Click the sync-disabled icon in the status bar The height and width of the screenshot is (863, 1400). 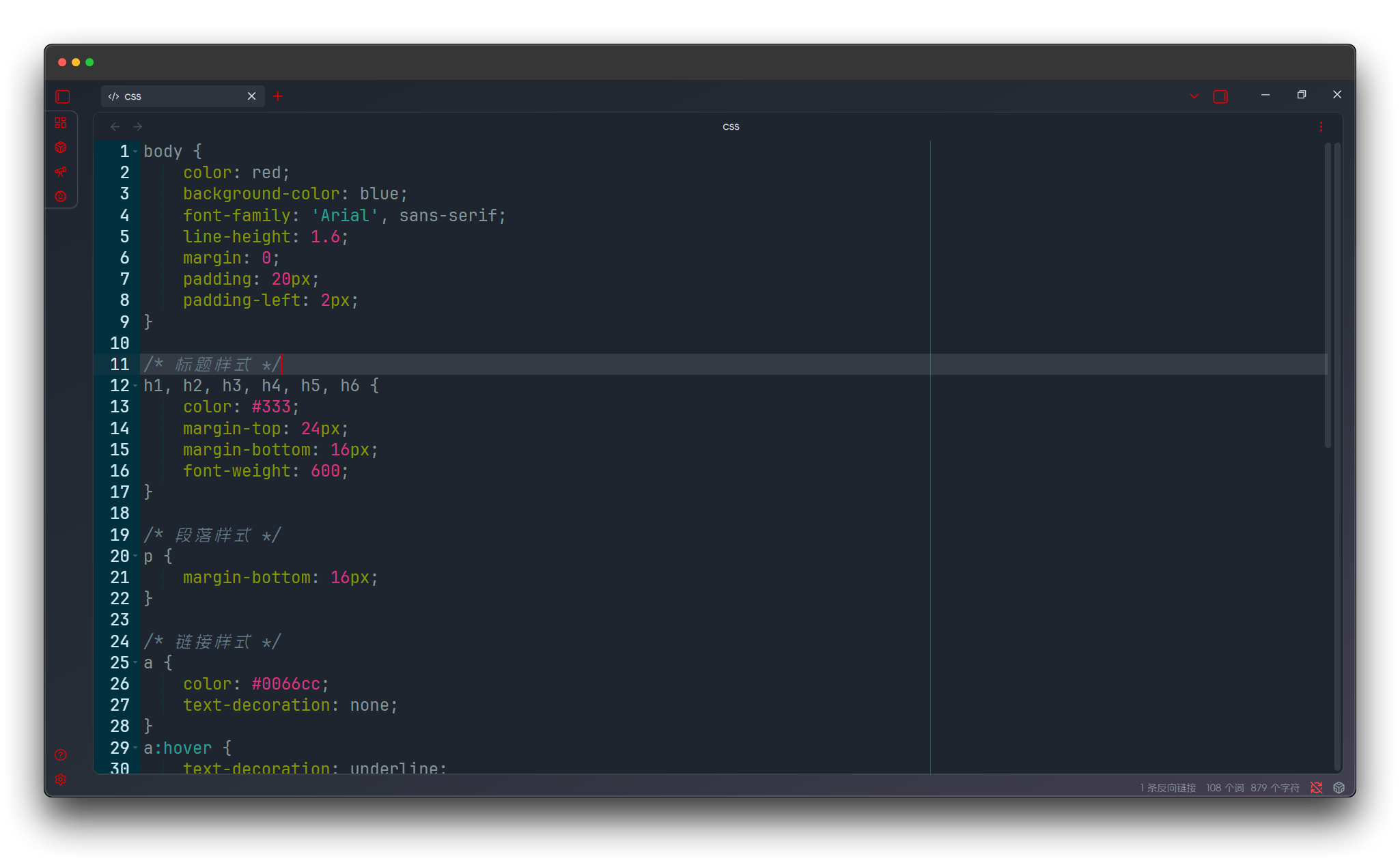(1317, 787)
